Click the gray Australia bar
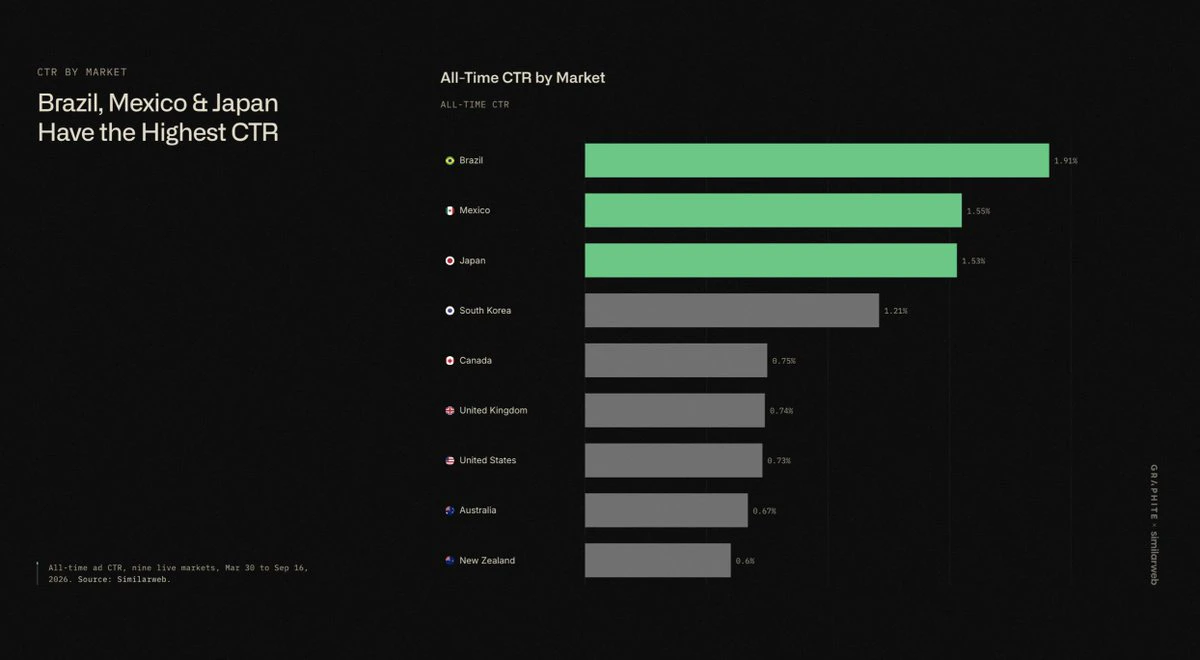Image resolution: width=1200 pixels, height=660 pixels. pos(666,510)
